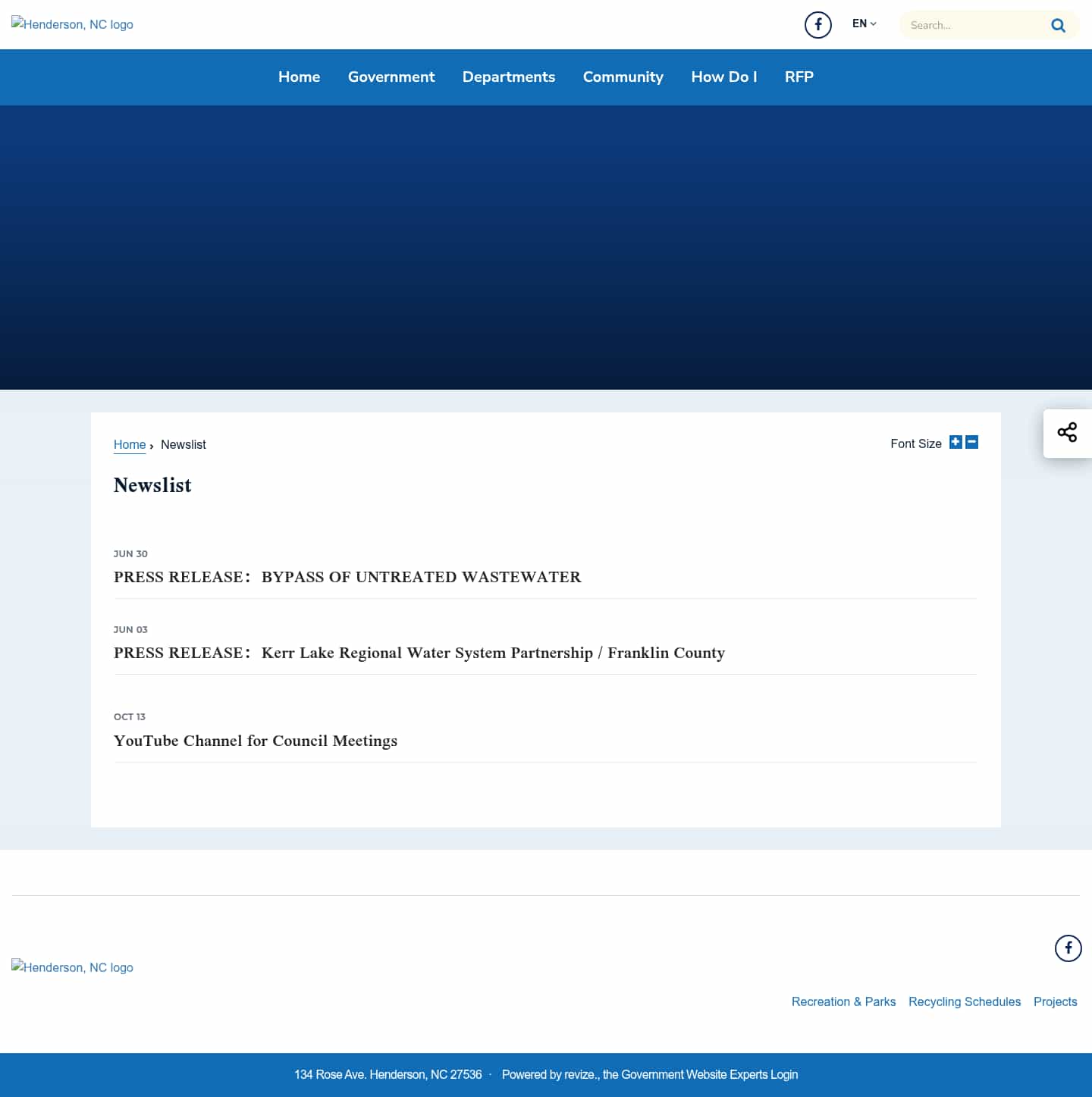Visit Projects footer link
Image resolution: width=1092 pixels, height=1097 pixels.
click(x=1055, y=1001)
